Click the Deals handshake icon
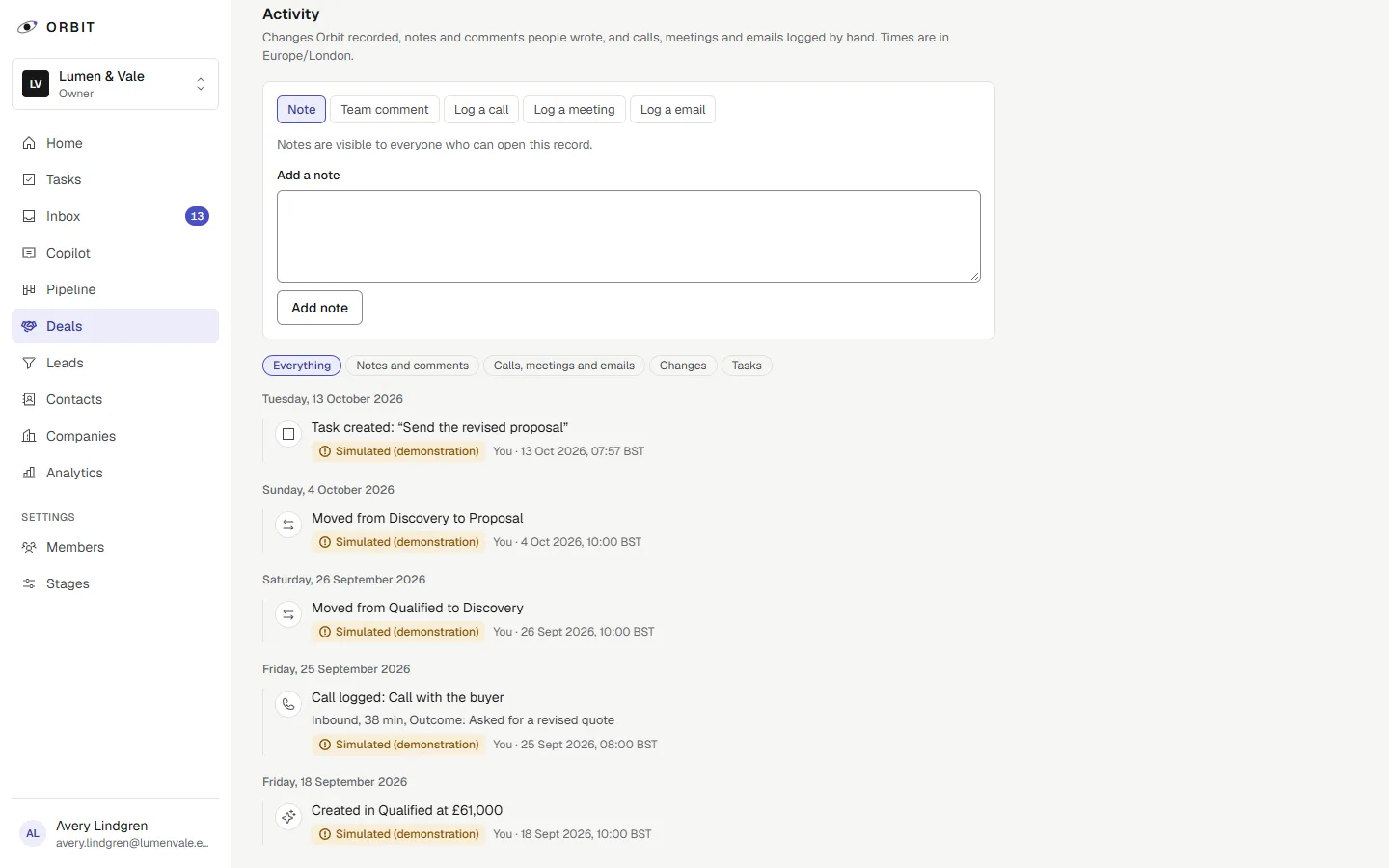1389x868 pixels. [29, 326]
